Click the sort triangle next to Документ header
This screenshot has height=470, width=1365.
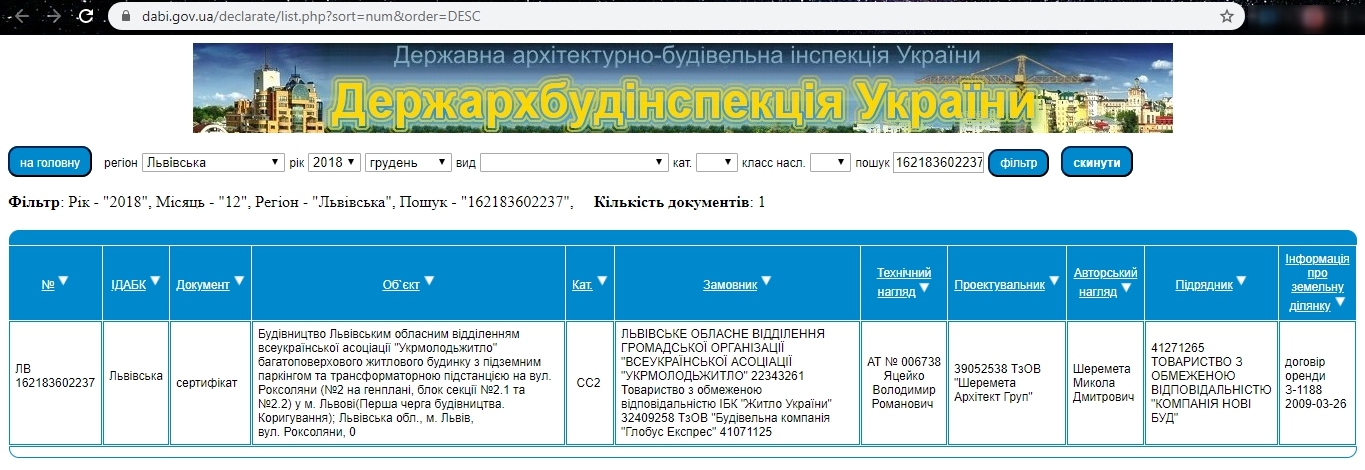coord(239,282)
